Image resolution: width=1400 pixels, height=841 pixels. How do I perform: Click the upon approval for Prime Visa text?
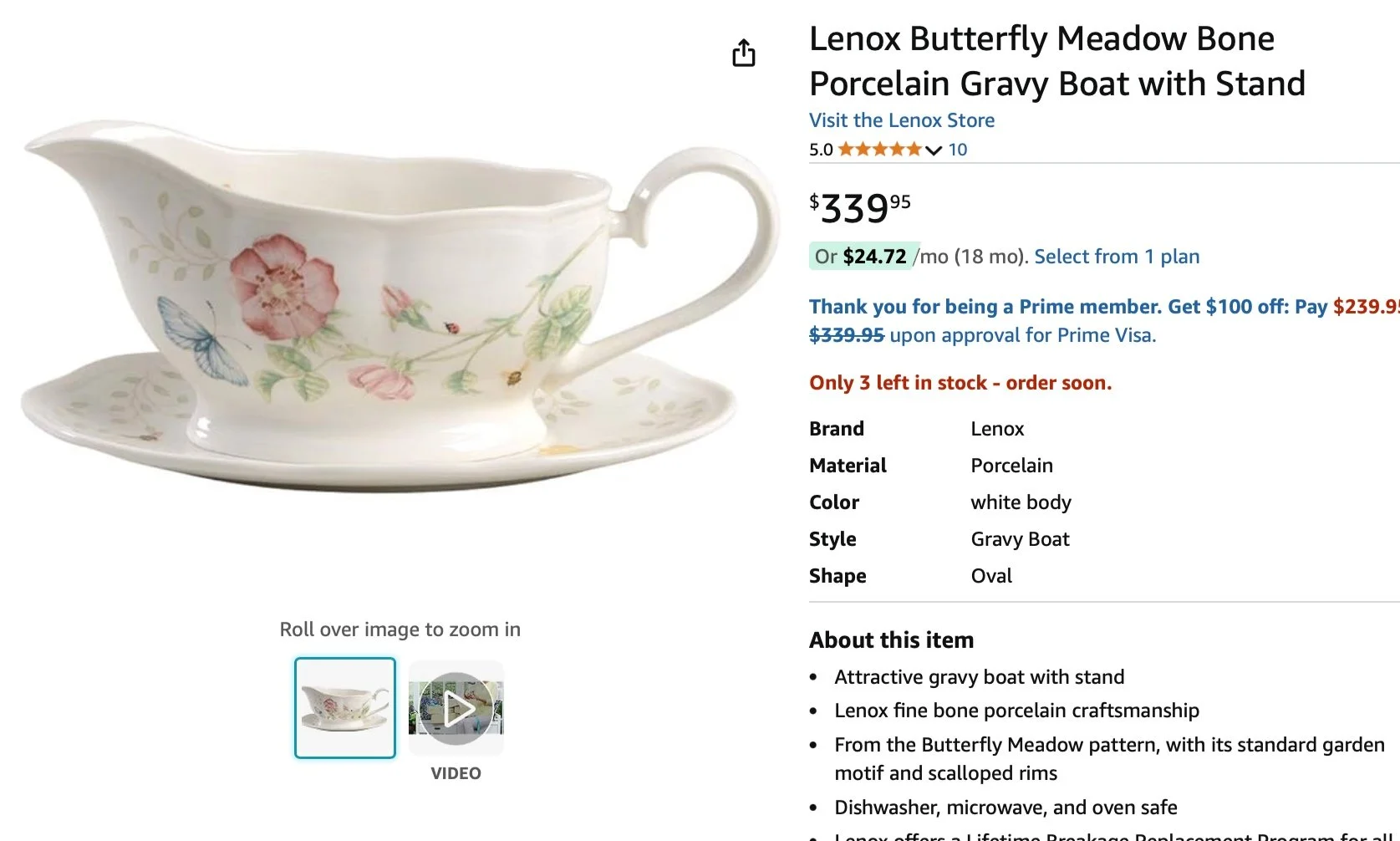click(x=1022, y=335)
